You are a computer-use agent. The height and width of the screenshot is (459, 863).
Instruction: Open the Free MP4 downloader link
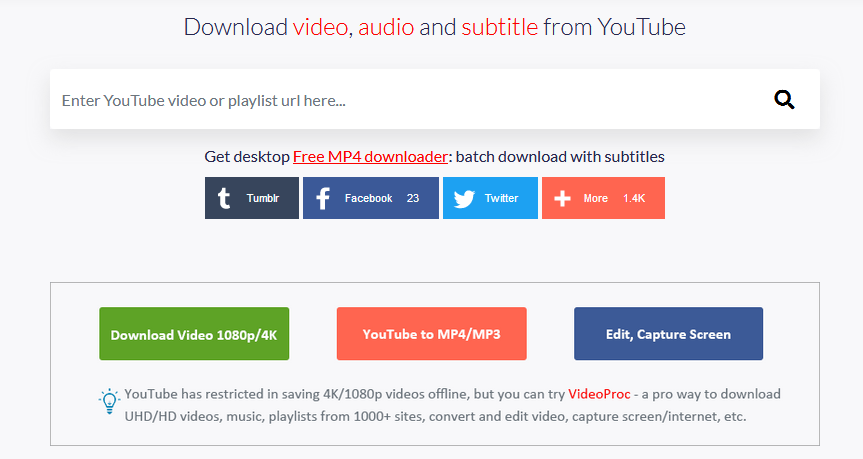369,157
